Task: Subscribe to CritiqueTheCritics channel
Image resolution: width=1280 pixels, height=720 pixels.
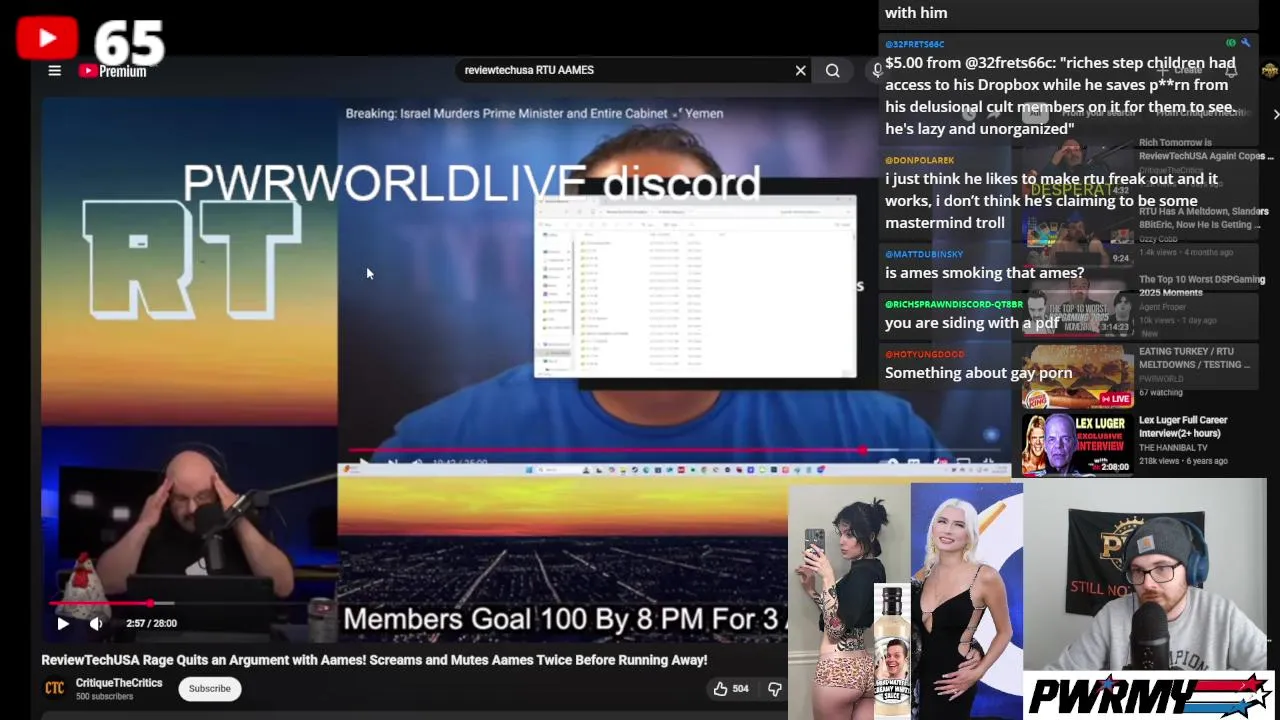Action: 210,688
